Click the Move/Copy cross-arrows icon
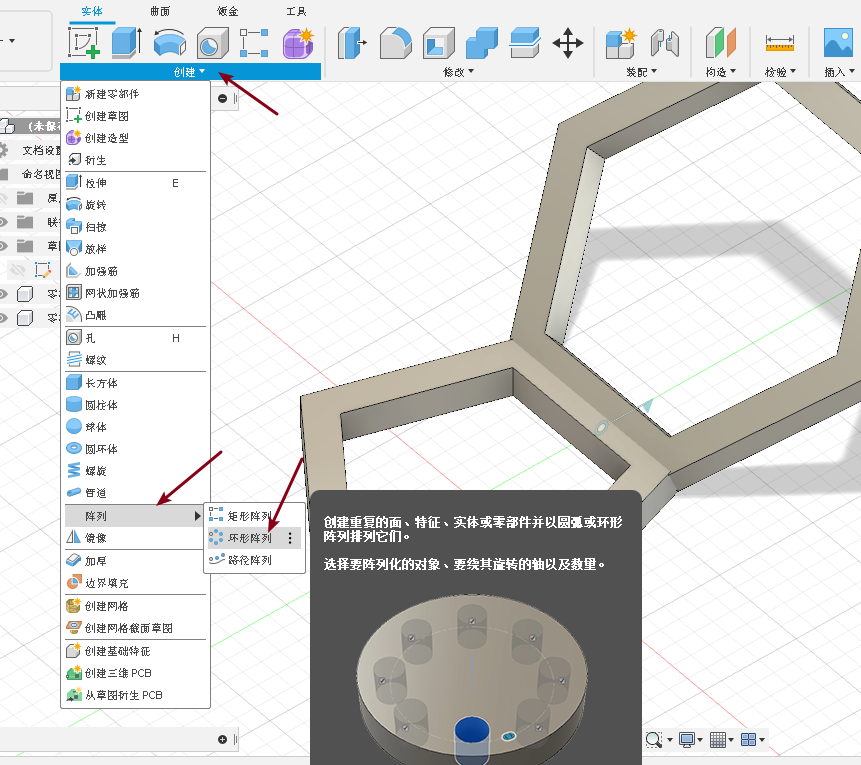 click(x=568, y=42)
